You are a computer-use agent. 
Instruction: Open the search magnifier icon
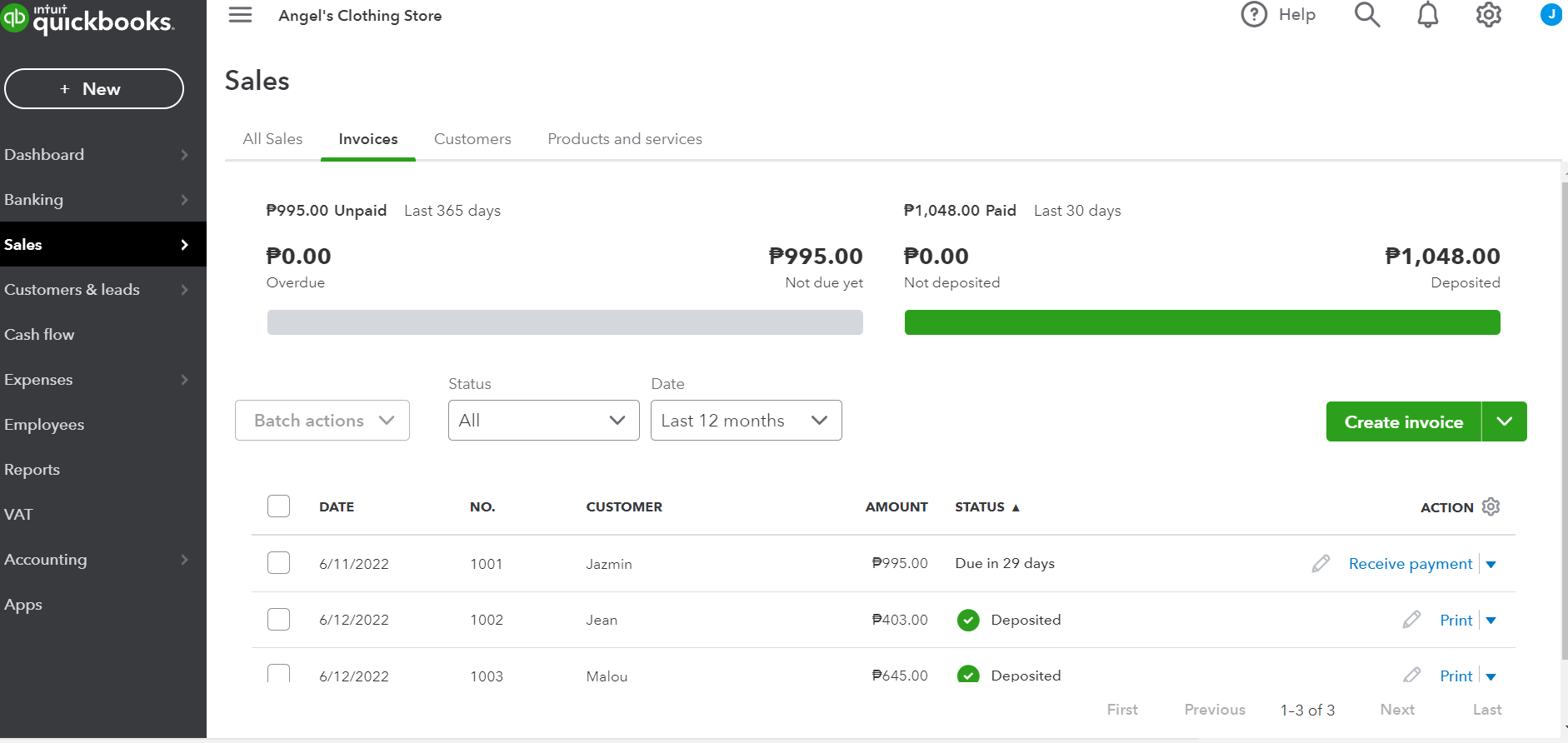tap(1367, 14)
